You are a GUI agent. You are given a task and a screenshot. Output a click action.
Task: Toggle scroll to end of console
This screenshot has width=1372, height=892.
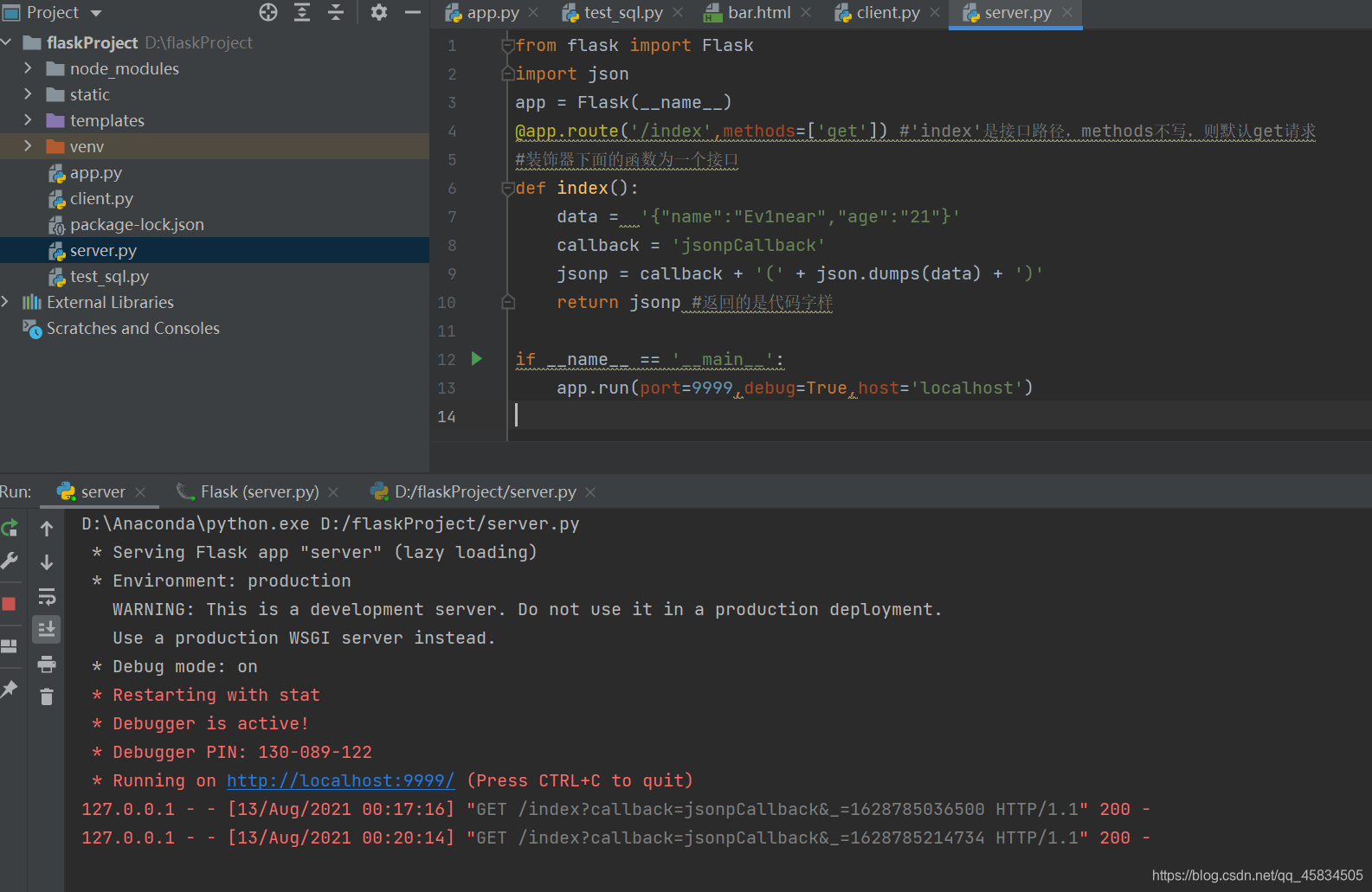(47, 629)
